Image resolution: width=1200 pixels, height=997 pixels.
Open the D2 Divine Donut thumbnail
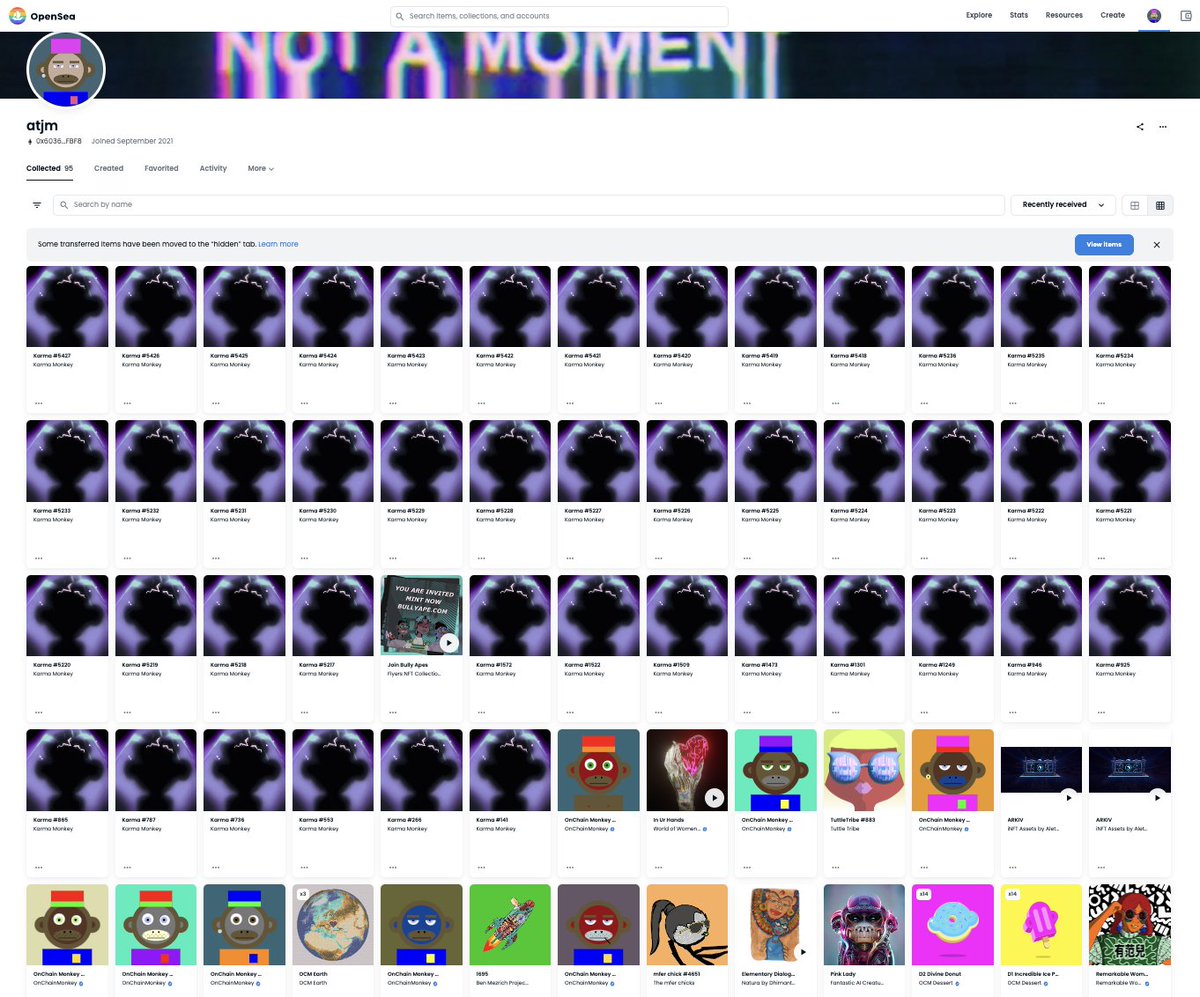point(952,925)
